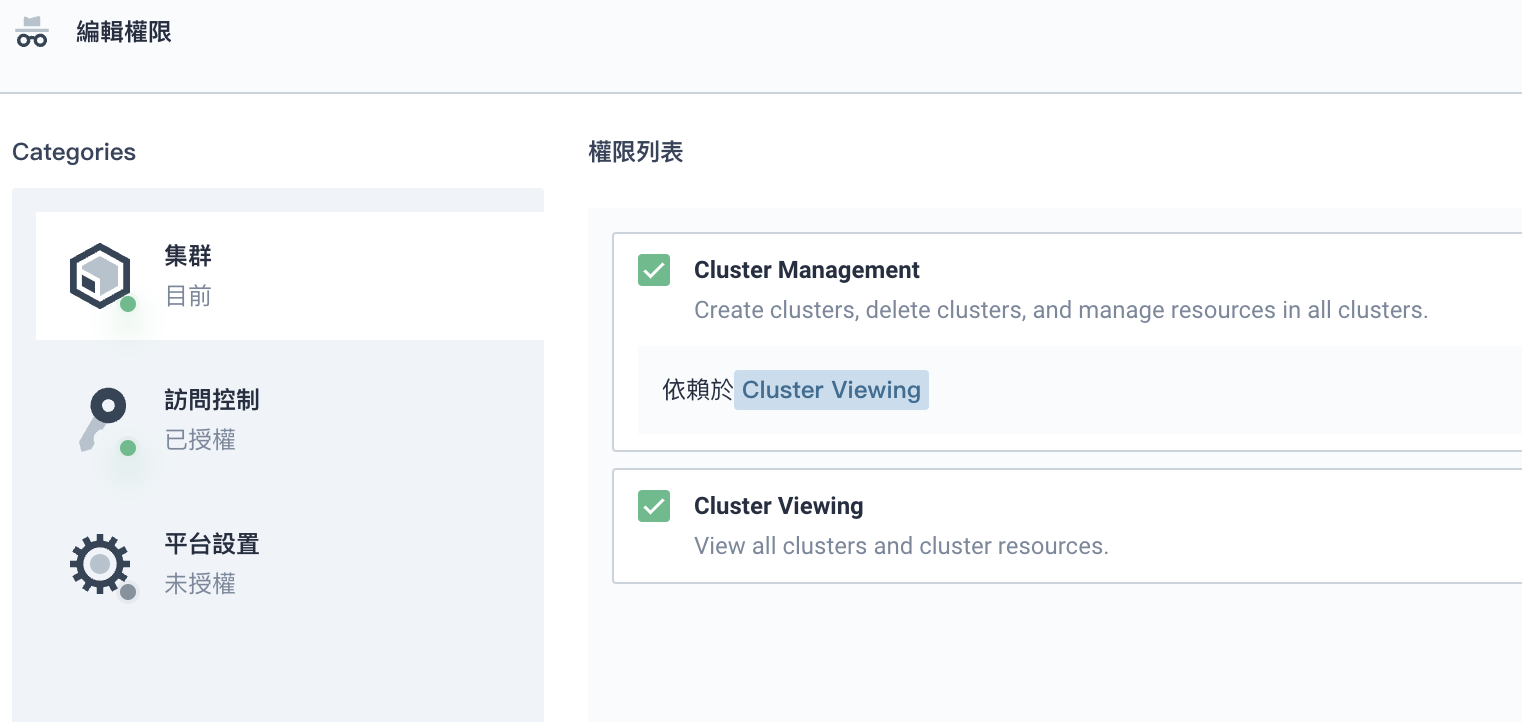
Task: Click the 編輯權限 dialog title
Action: (x=124, y=32)
